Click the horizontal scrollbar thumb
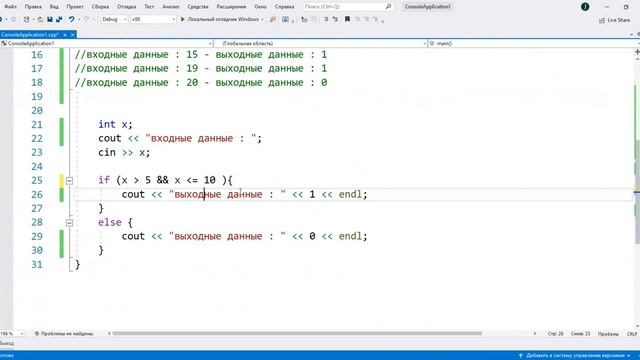 click(297, 333)
